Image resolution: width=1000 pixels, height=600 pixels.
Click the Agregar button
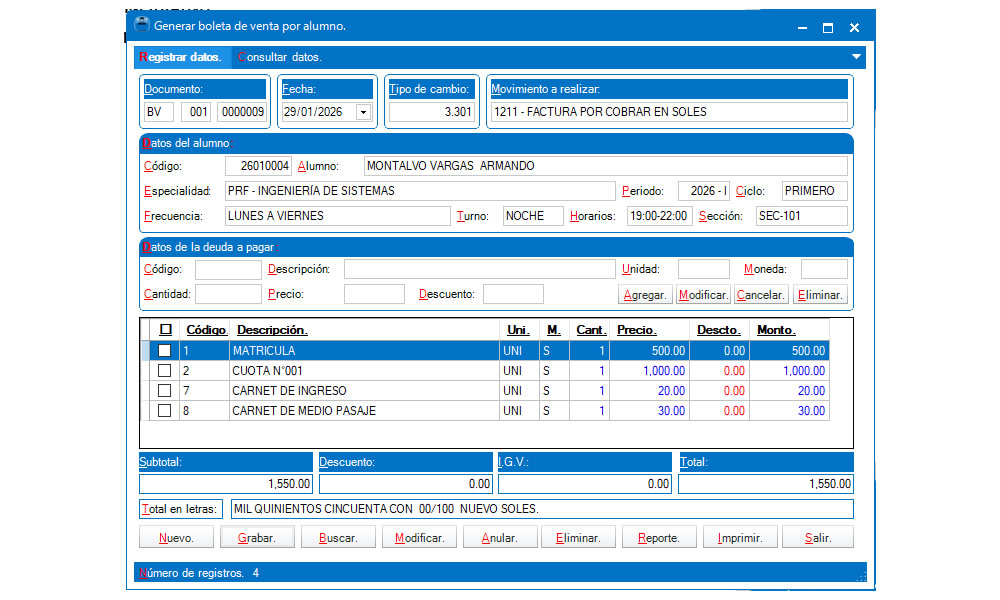[x=645, y=295]
